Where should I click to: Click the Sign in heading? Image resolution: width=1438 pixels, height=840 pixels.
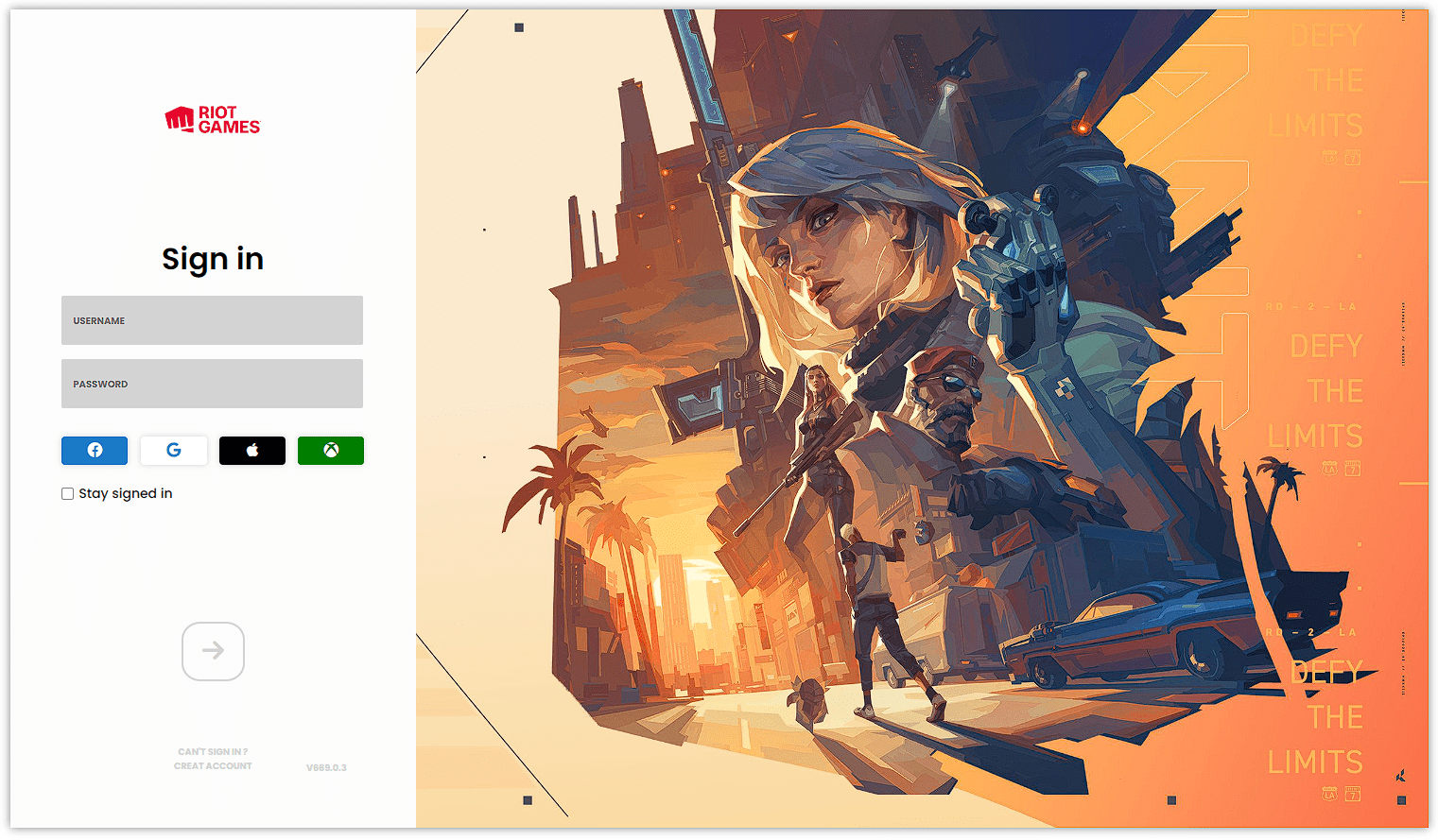click(213, 259)
